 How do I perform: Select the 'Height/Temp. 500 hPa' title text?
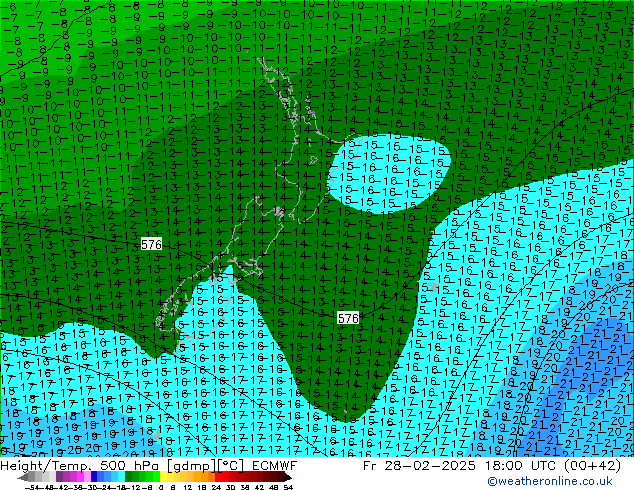point(81,466)
